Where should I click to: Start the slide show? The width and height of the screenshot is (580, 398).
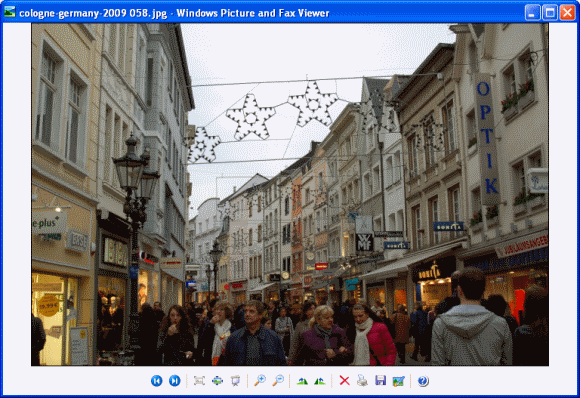(235, 381)
